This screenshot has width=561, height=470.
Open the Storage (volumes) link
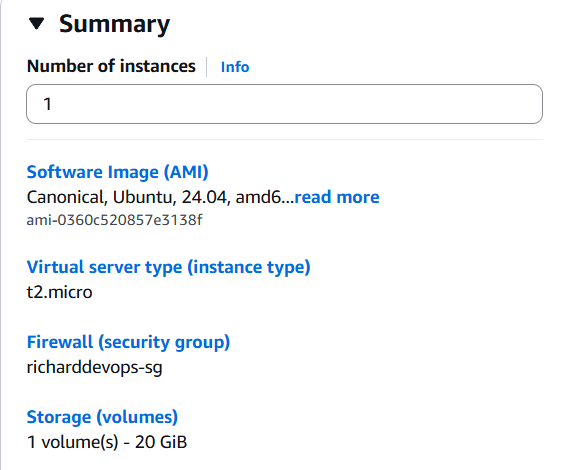[102, 417]
